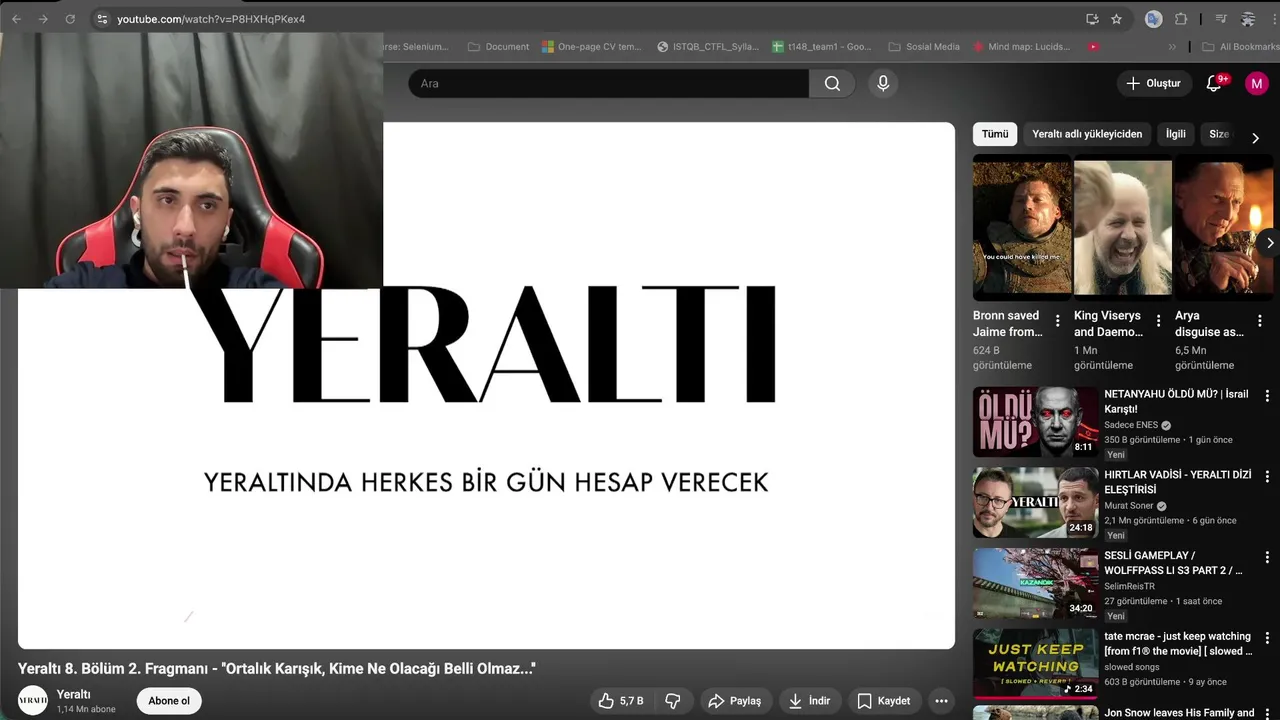1280x720 pixels.
Task: Play the Bronn saved Jaime short thumbnail
Action: 1022,228
